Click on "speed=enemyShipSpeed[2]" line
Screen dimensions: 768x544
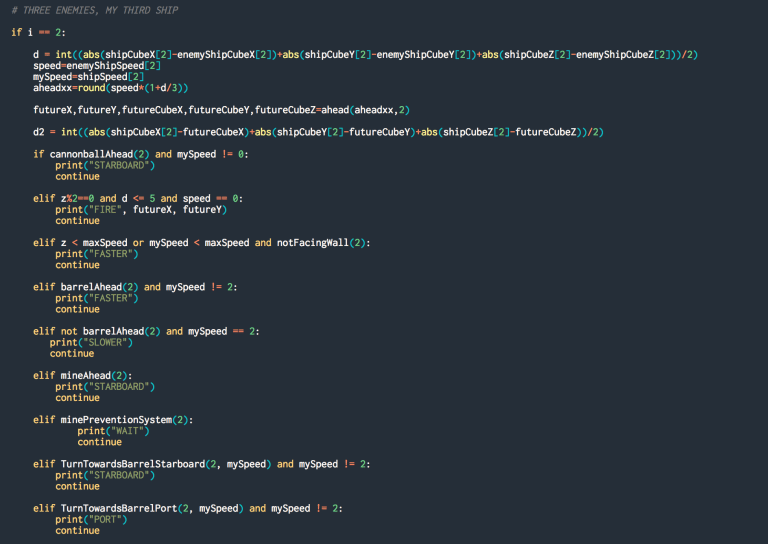pyautogui.click(x=96, y=64)
